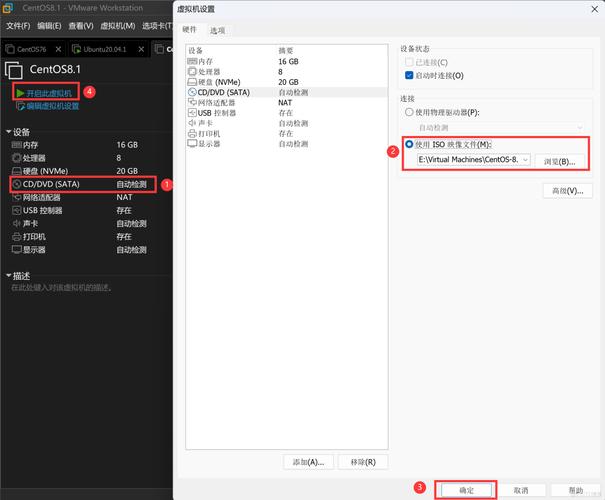
Task: Toggle the 启动时连接(O) connect at power on checkbox
Action: pos(409,75)
